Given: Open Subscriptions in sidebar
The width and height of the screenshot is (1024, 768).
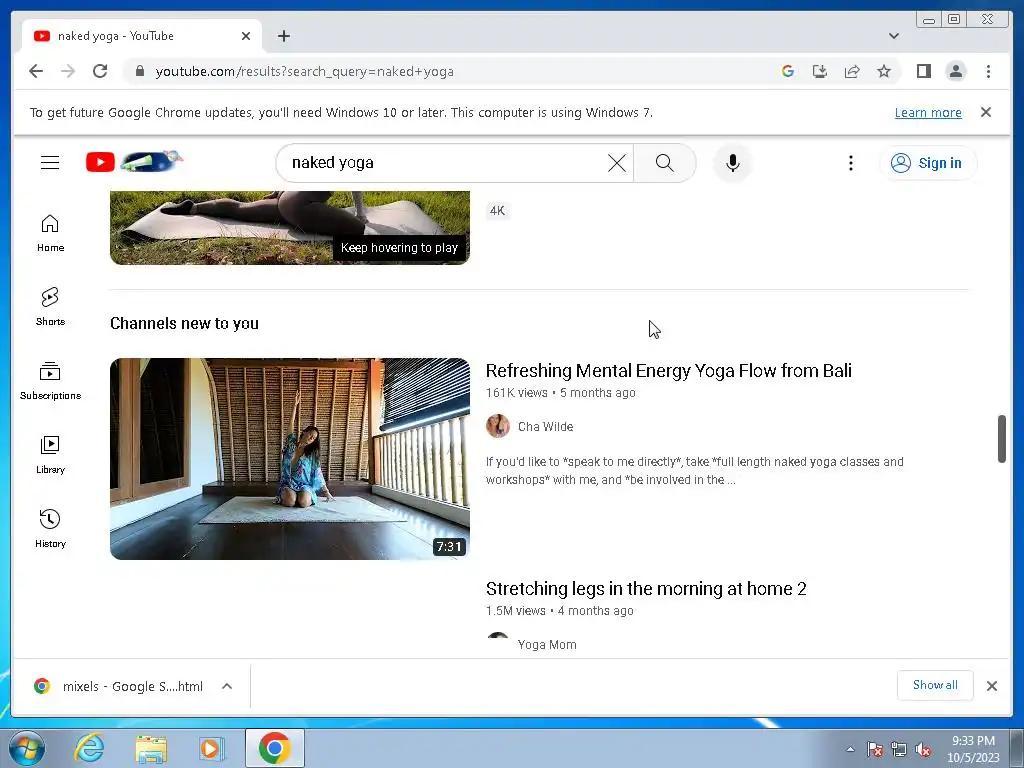Looking at the screenshot, I should pyautogui.click(x=50, y=381).
